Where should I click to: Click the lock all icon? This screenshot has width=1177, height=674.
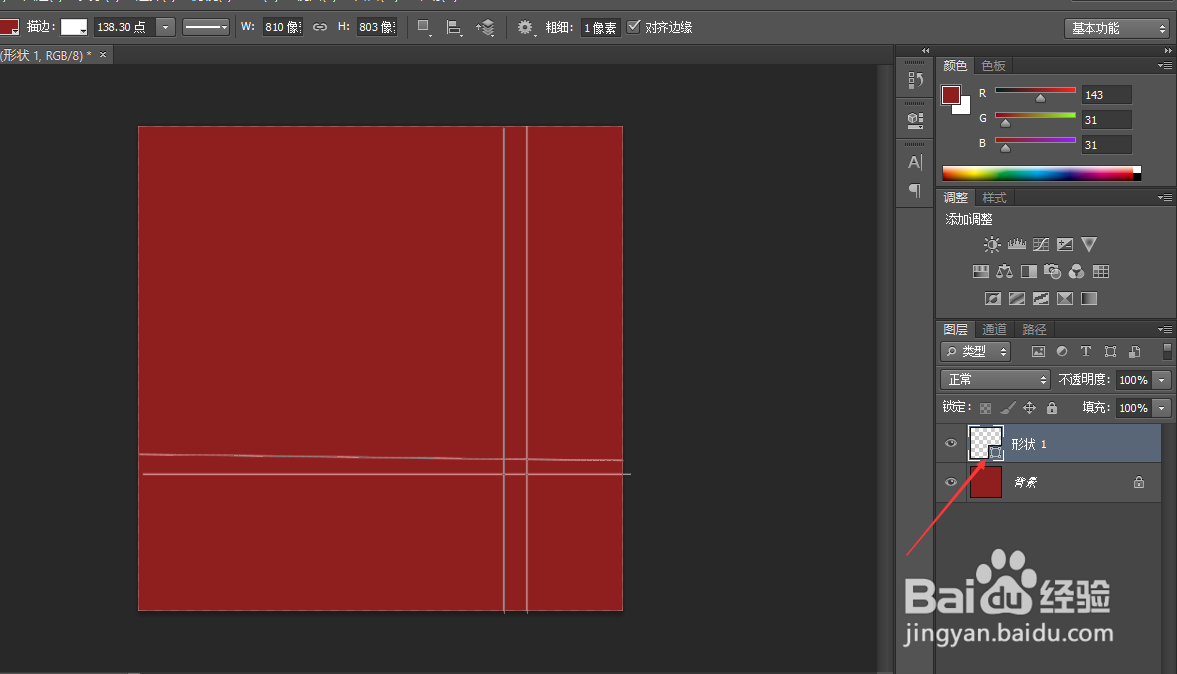[1052, 408]
